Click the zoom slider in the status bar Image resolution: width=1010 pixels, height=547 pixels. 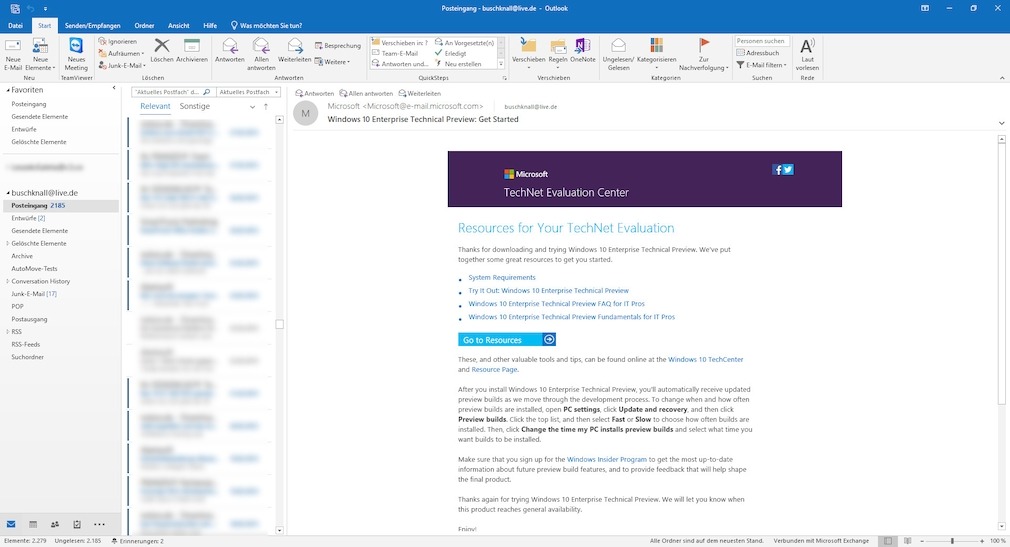point(952,541)
